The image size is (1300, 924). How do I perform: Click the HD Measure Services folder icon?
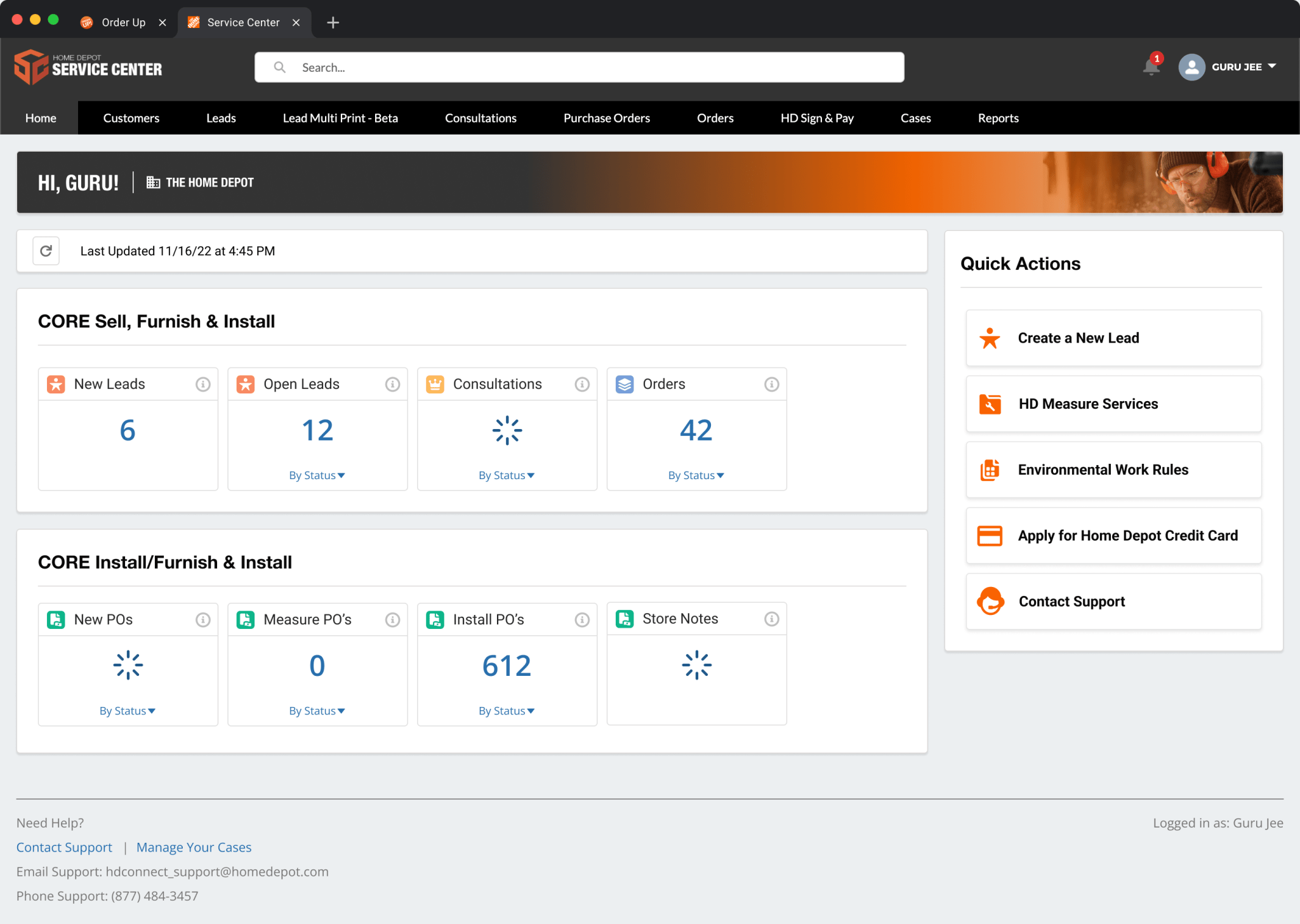click(x=990, y=404)
